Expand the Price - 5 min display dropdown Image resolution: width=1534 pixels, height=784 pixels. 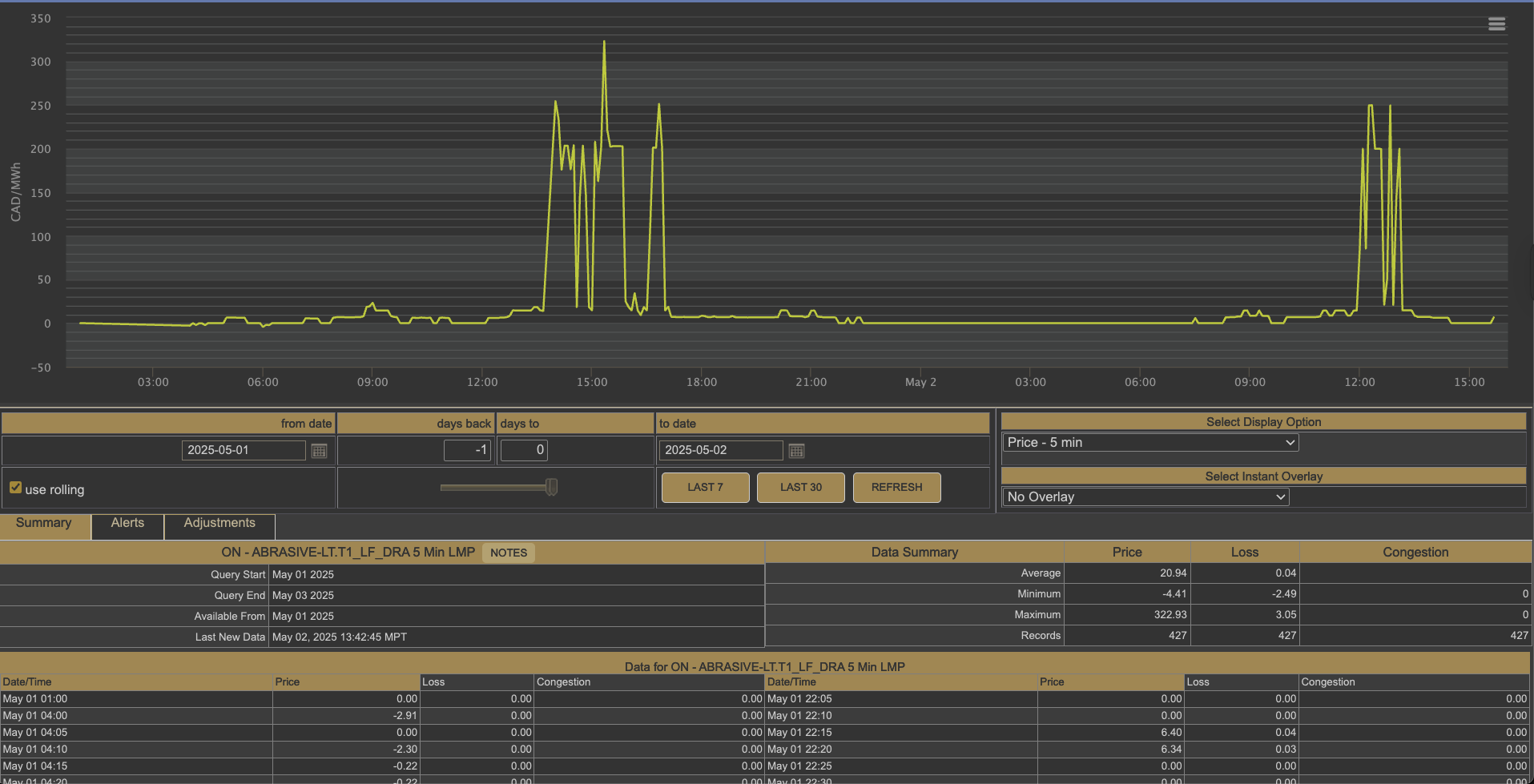click(1150, 443)
